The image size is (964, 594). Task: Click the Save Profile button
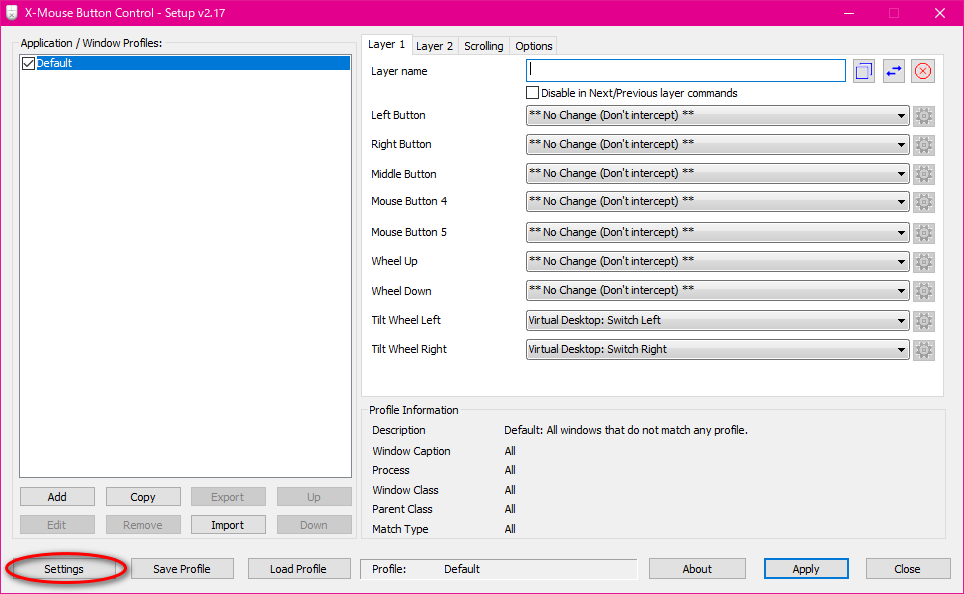pyautogui.click(x=181, y=569)
